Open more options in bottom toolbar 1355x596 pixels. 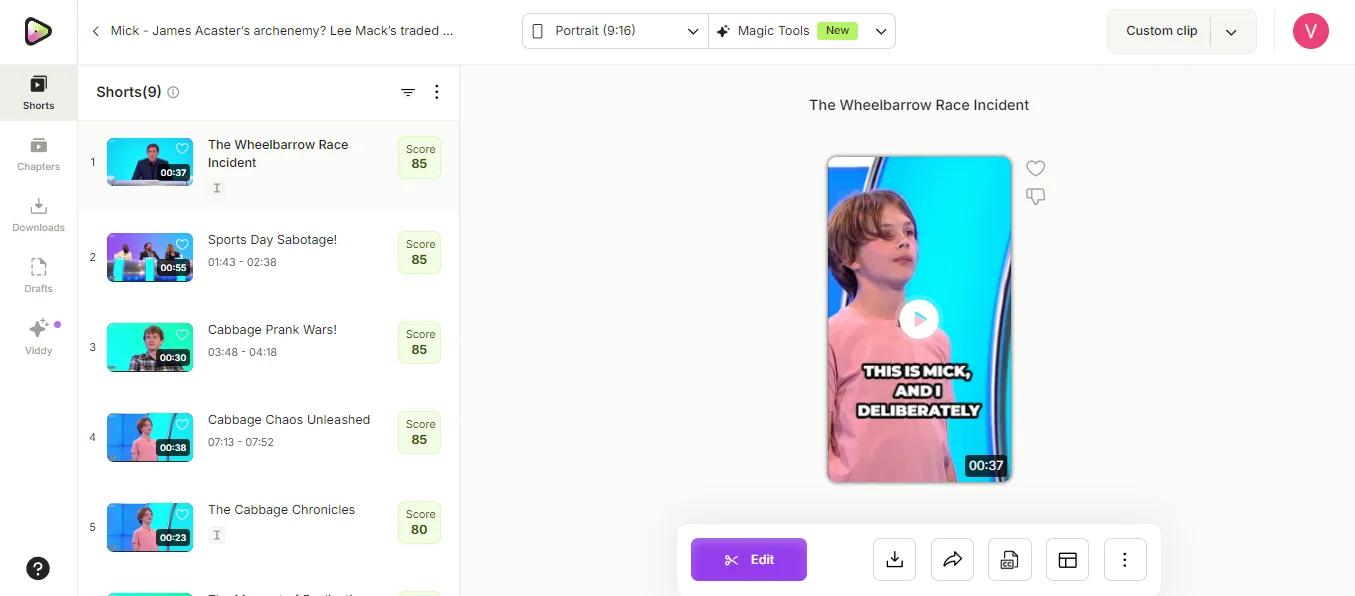[x=1125, y=560]
